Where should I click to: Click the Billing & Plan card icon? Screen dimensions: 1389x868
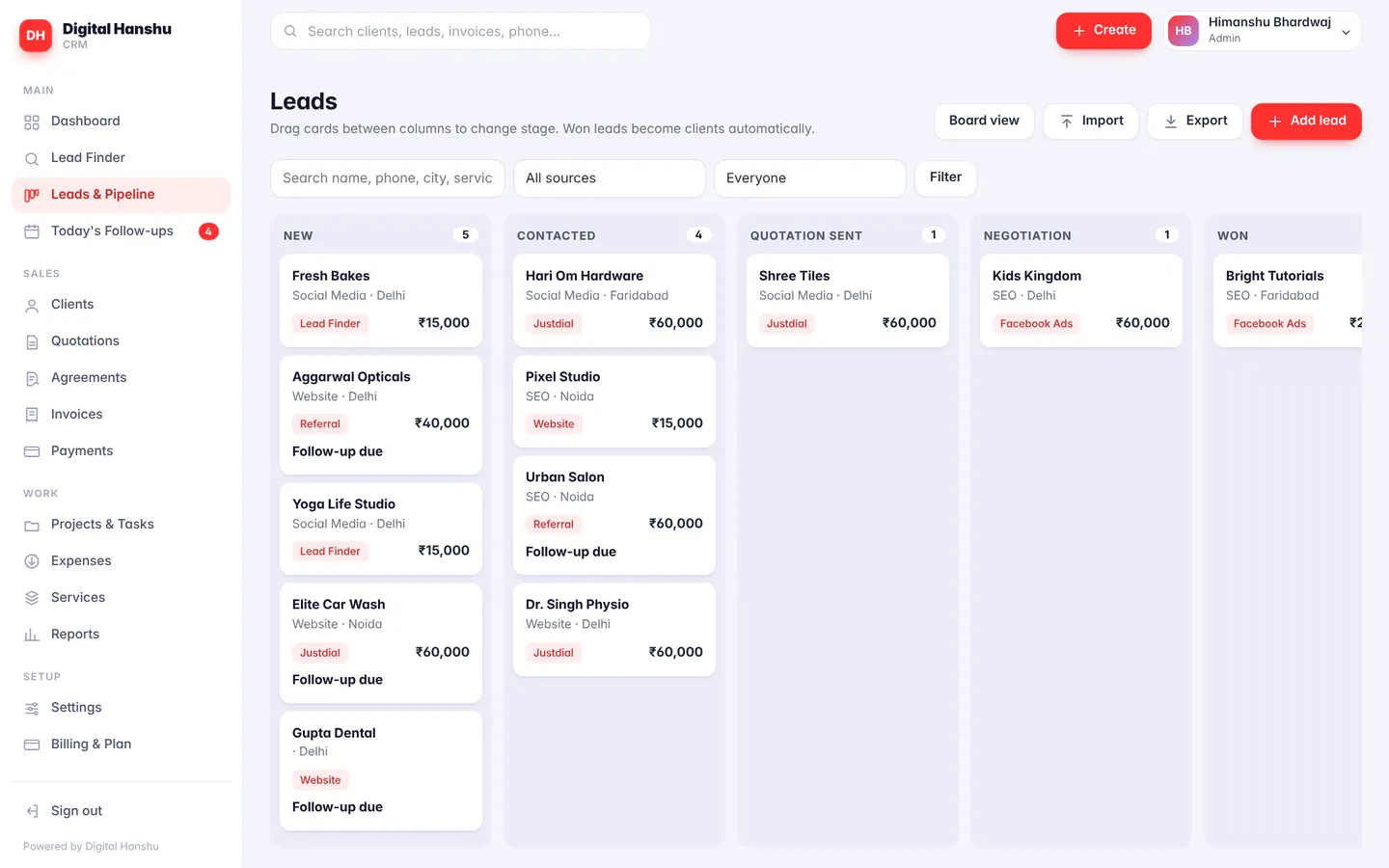[32, 745]
